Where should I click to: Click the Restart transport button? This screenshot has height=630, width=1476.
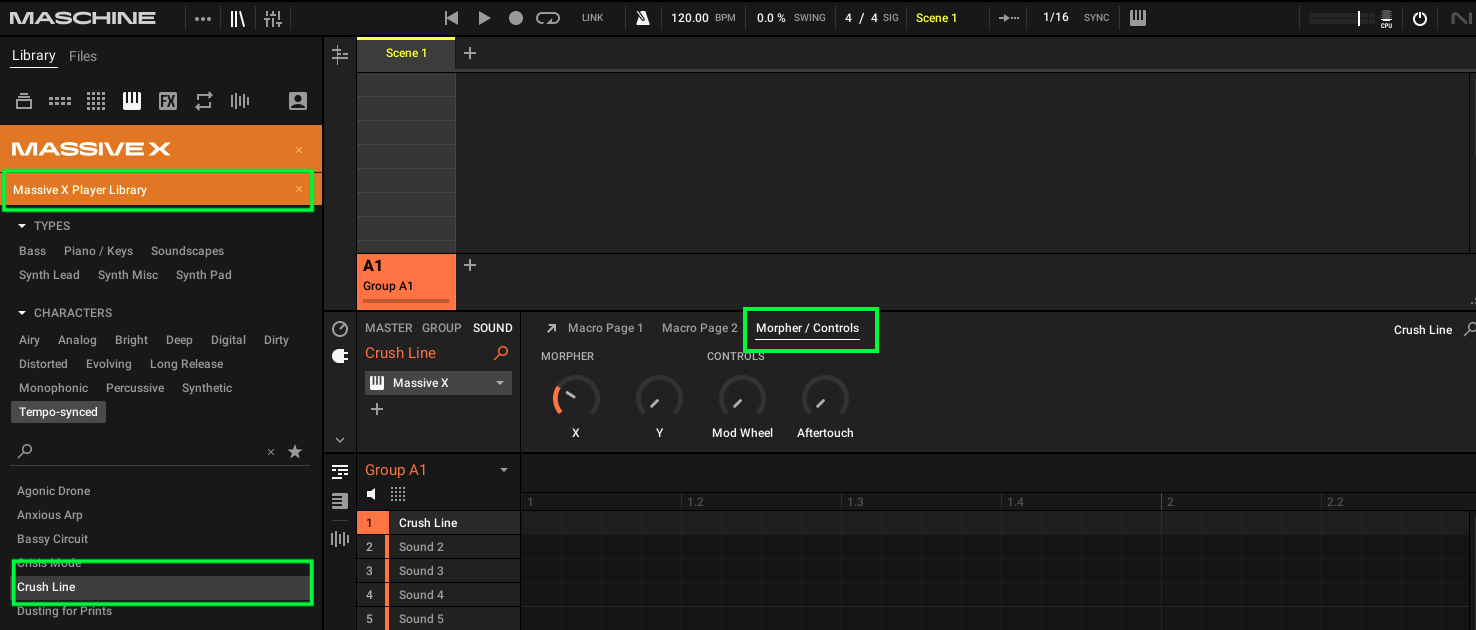click(452, 18)
